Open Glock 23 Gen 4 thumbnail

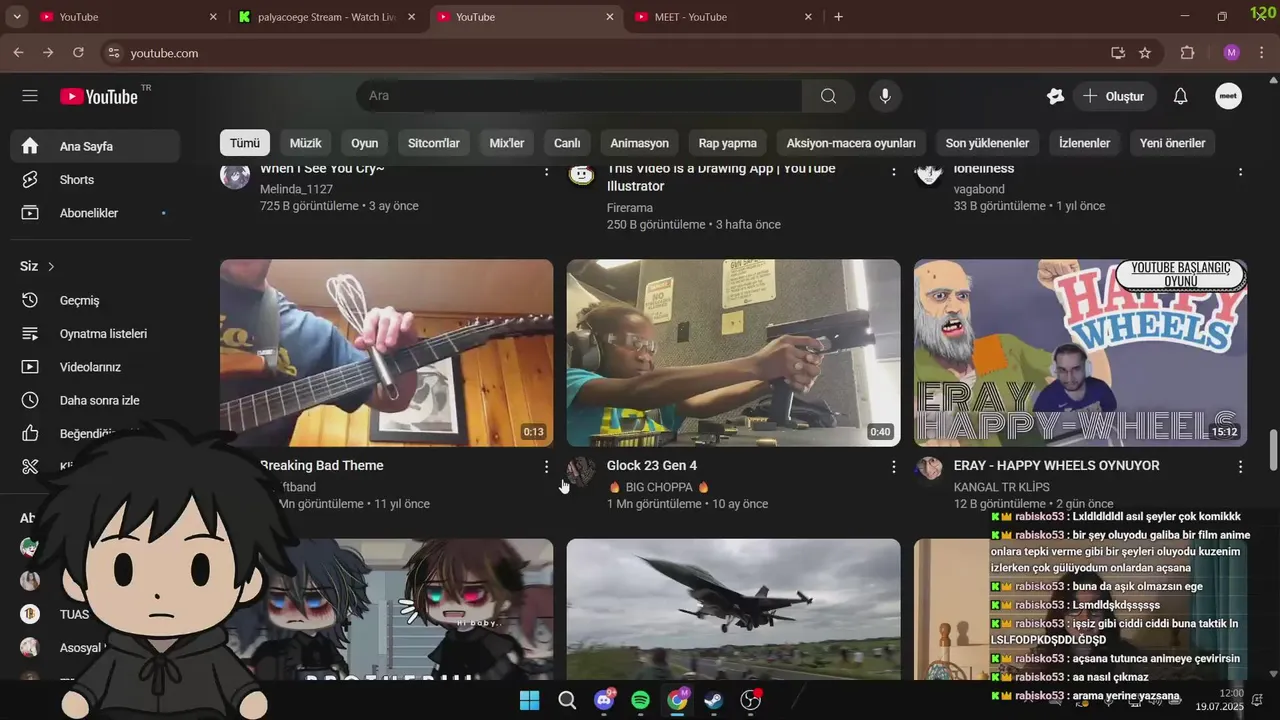(x=733, y=353)
